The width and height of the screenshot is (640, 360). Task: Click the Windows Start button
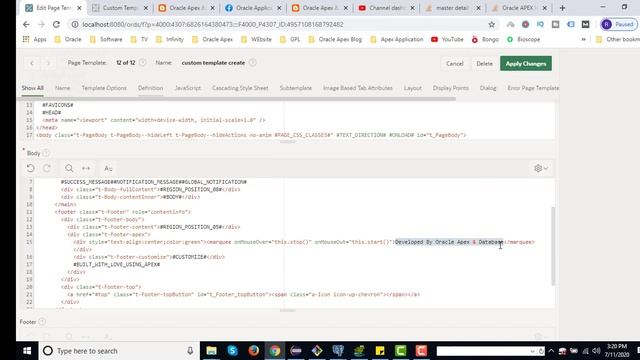[27, 351]
